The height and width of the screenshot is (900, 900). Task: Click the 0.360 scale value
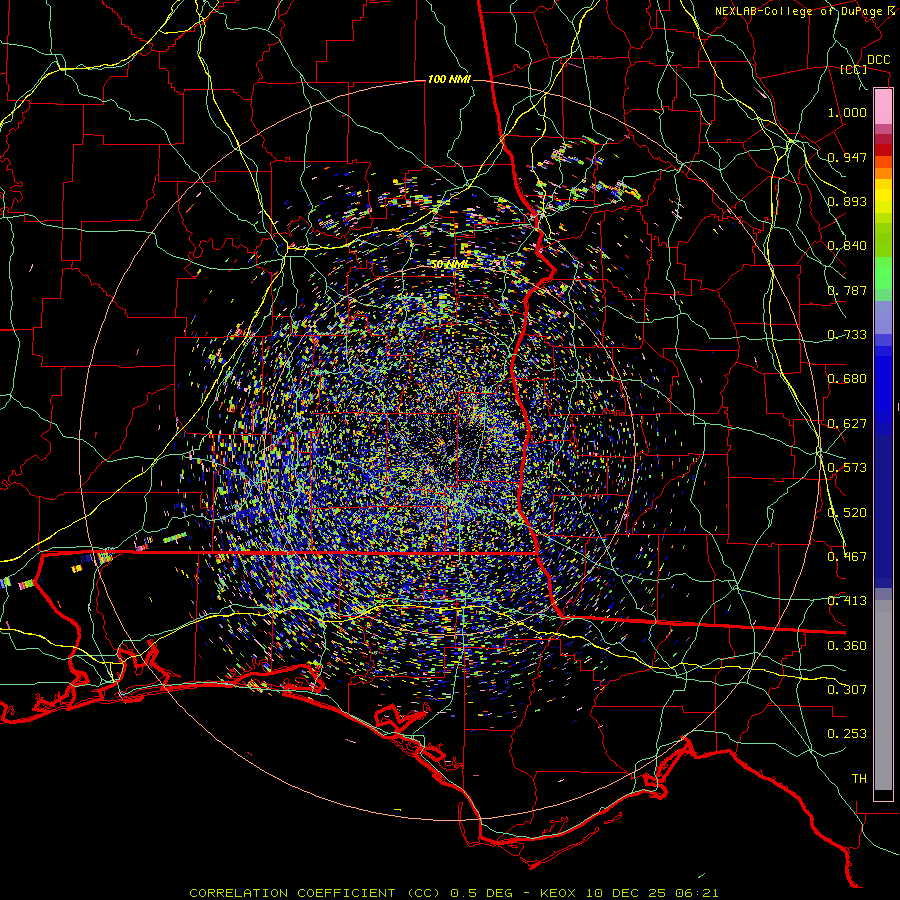point(847,646)
